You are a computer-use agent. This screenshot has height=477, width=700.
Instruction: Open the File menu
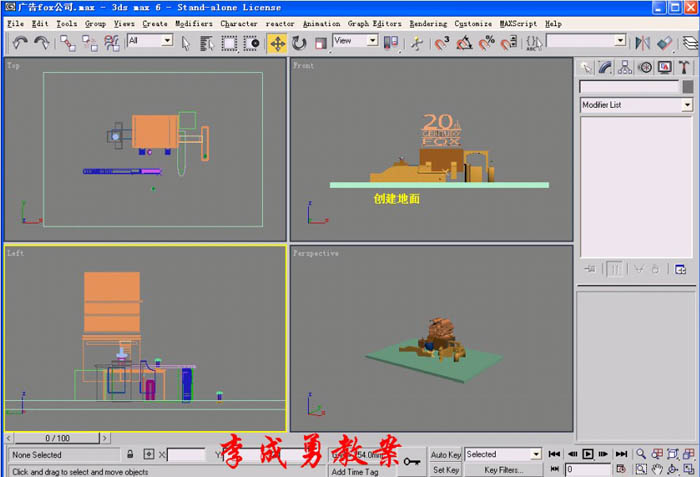[16, 24]
